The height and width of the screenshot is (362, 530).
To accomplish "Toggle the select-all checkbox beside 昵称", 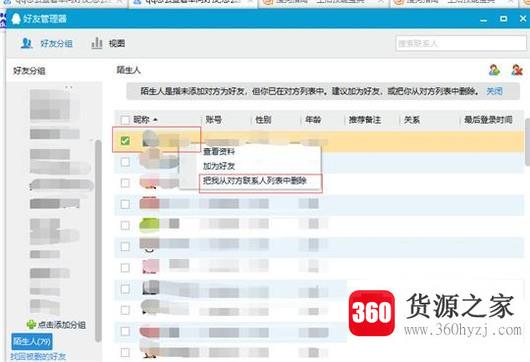I will click(x=125, y=120).
